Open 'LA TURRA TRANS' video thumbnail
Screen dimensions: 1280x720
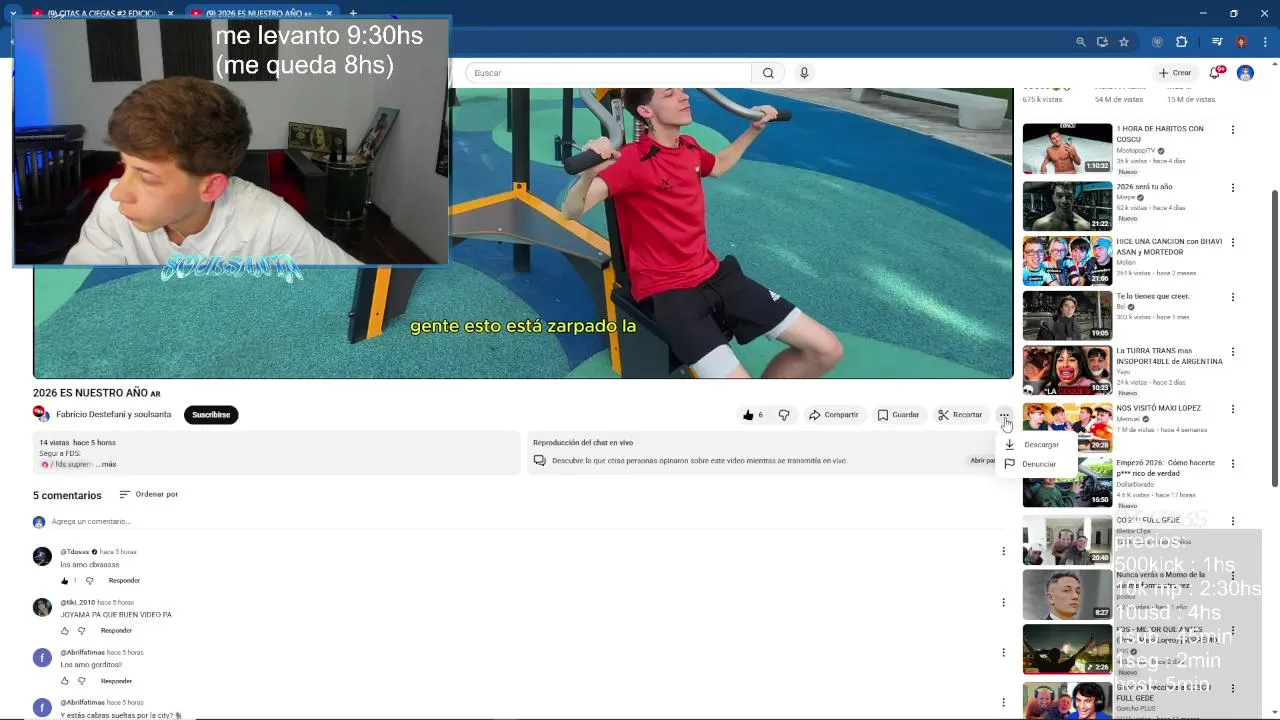click(x=1067, y=370)
